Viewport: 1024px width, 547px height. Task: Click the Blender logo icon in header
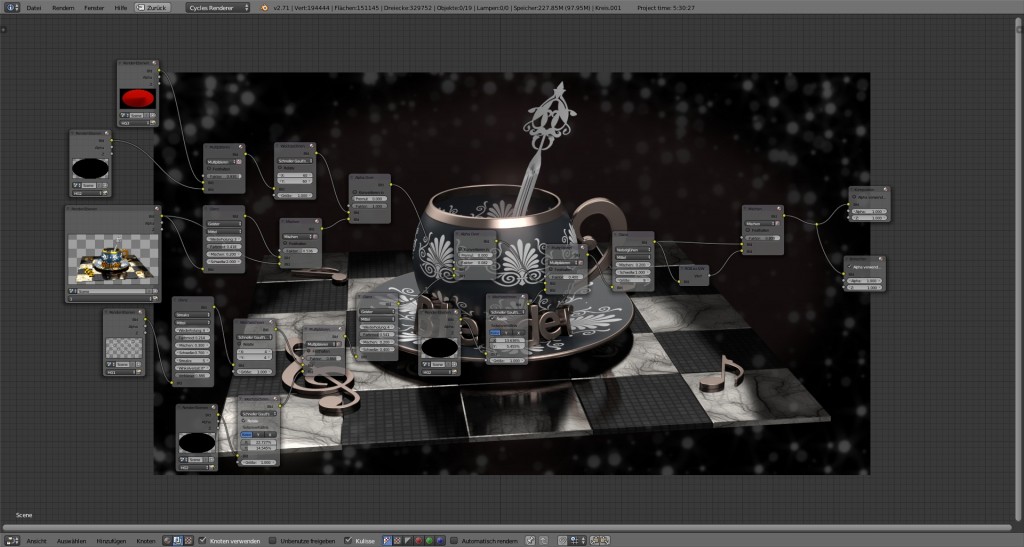point(264,8)
